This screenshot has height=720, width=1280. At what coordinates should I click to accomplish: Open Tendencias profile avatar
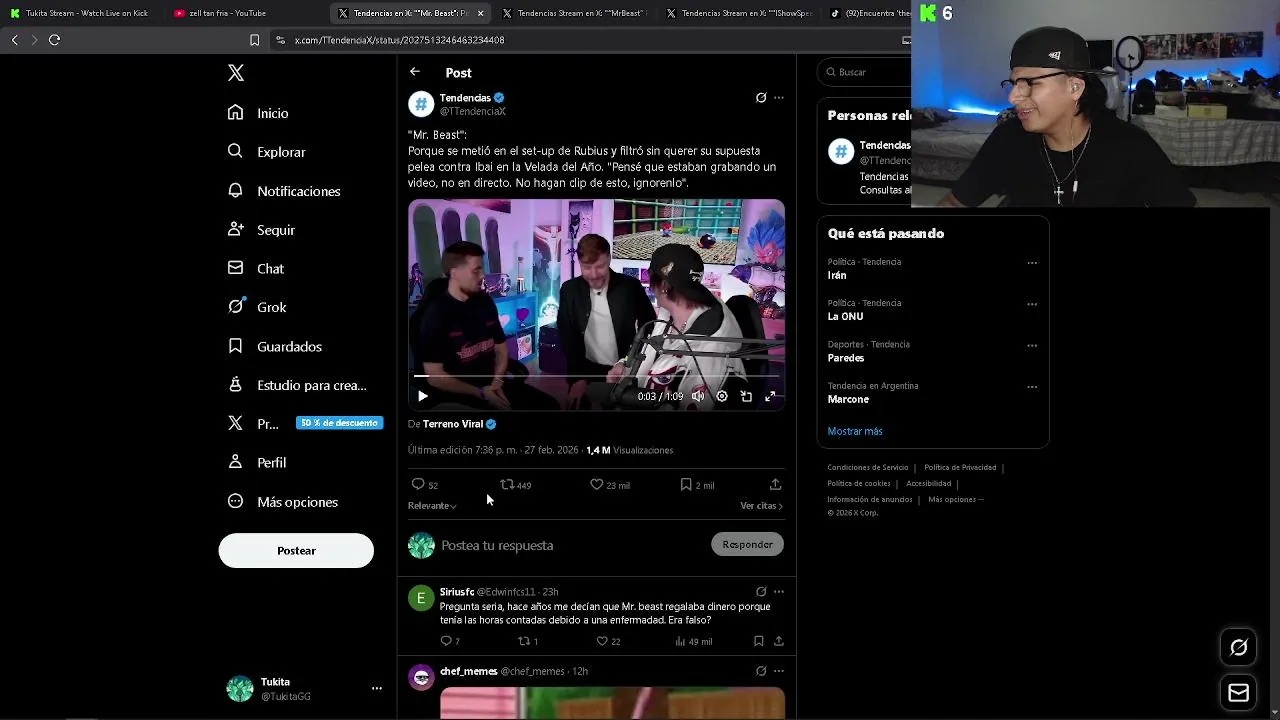[x=421, y=104]
